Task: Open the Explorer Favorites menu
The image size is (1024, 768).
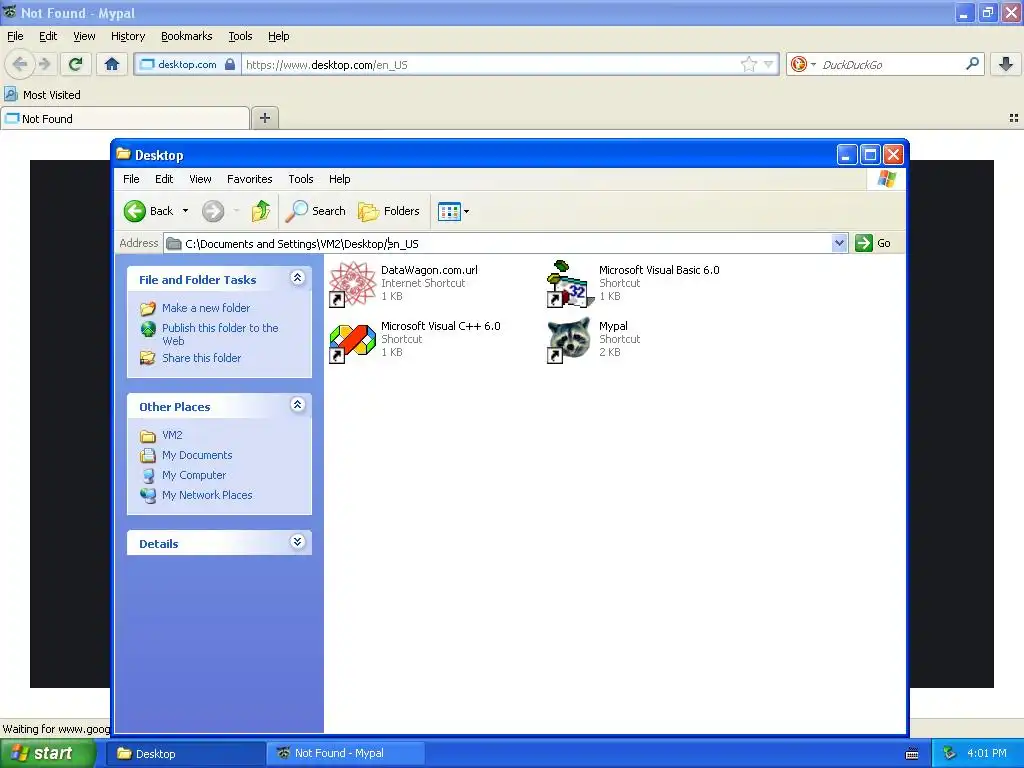Action: coord(249,179)
